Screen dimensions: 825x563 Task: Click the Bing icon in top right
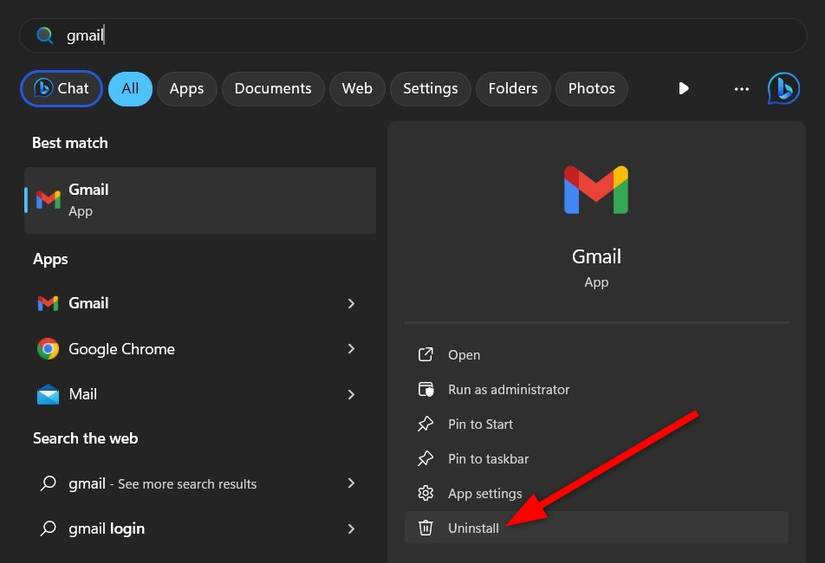point(783,88)
